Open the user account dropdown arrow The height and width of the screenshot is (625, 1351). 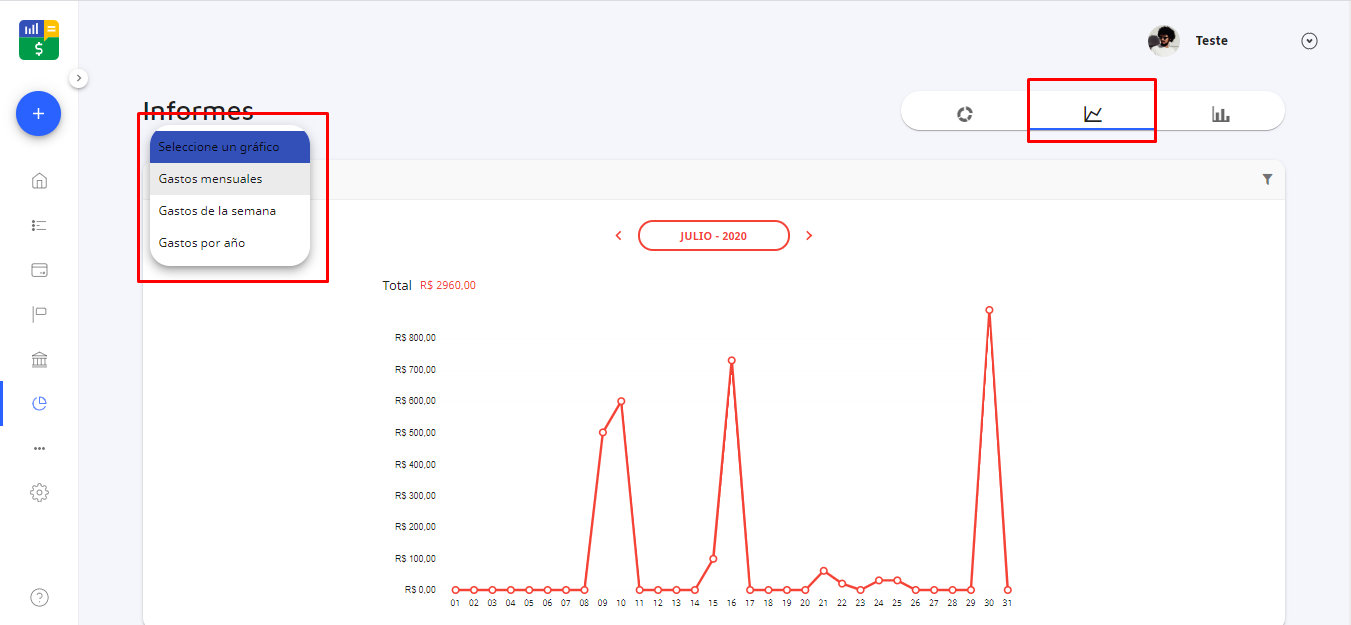[1309, 41]
